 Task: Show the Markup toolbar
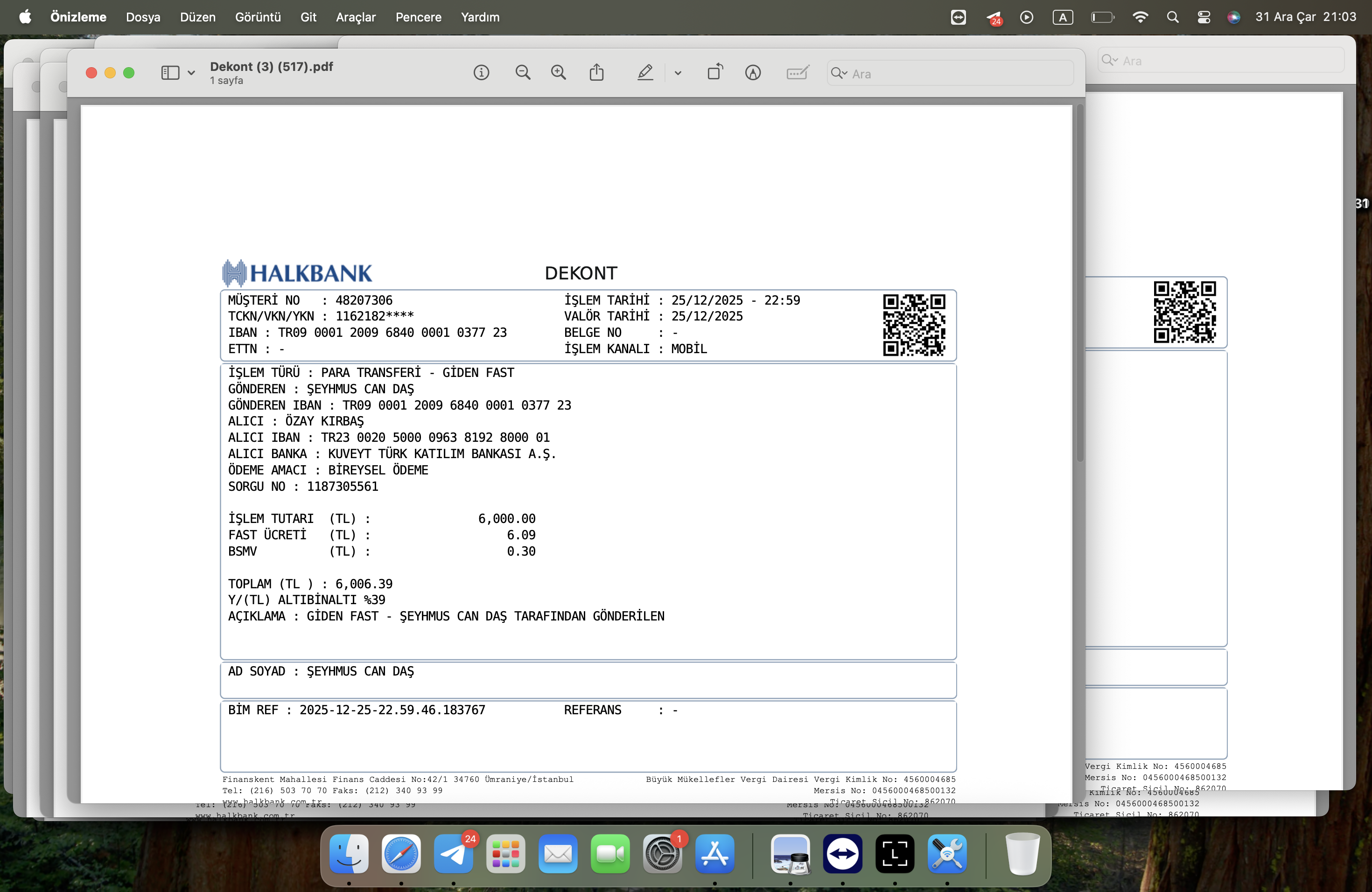tap(753, 73)
